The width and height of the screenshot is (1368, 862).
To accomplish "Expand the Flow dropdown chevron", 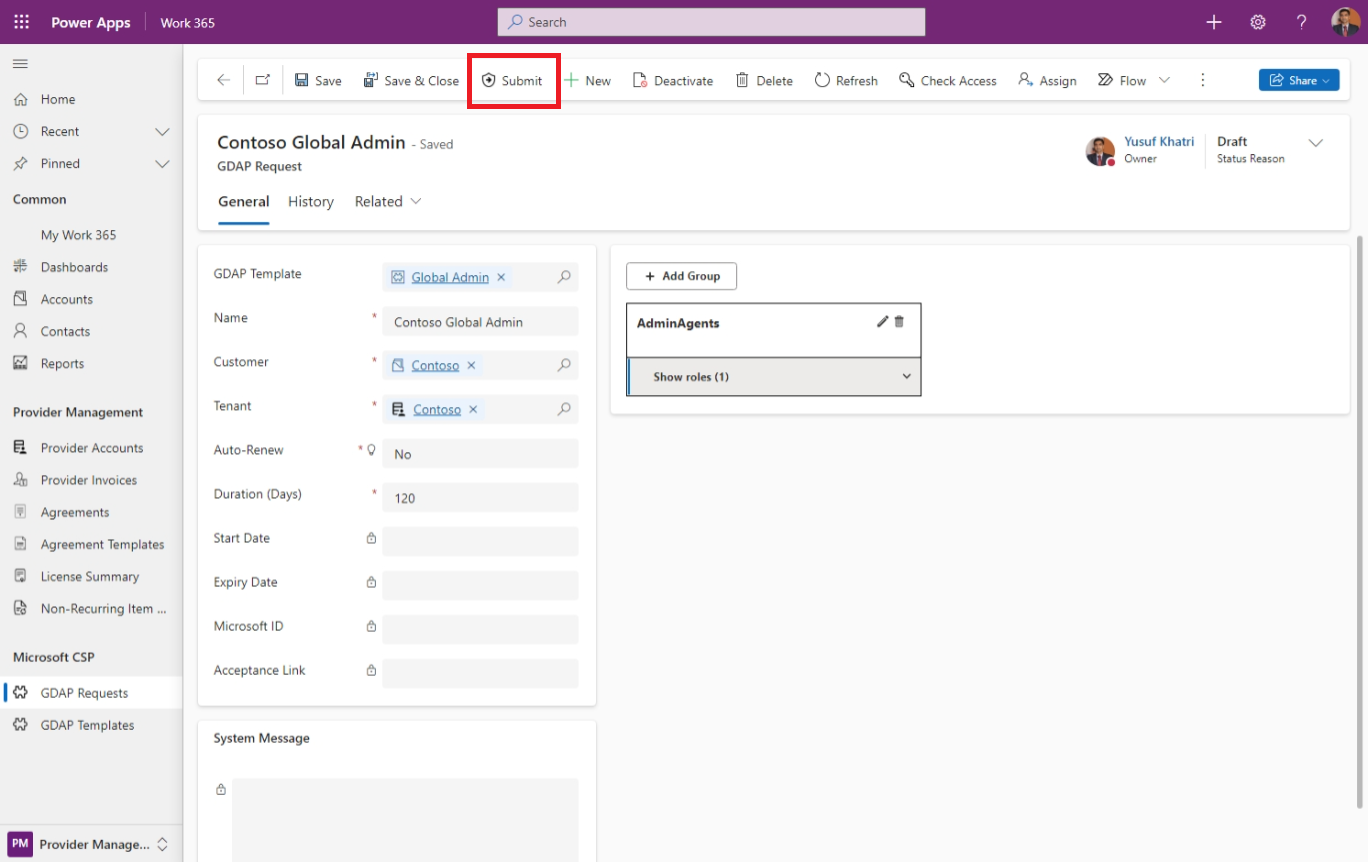I will point(1164,80).
